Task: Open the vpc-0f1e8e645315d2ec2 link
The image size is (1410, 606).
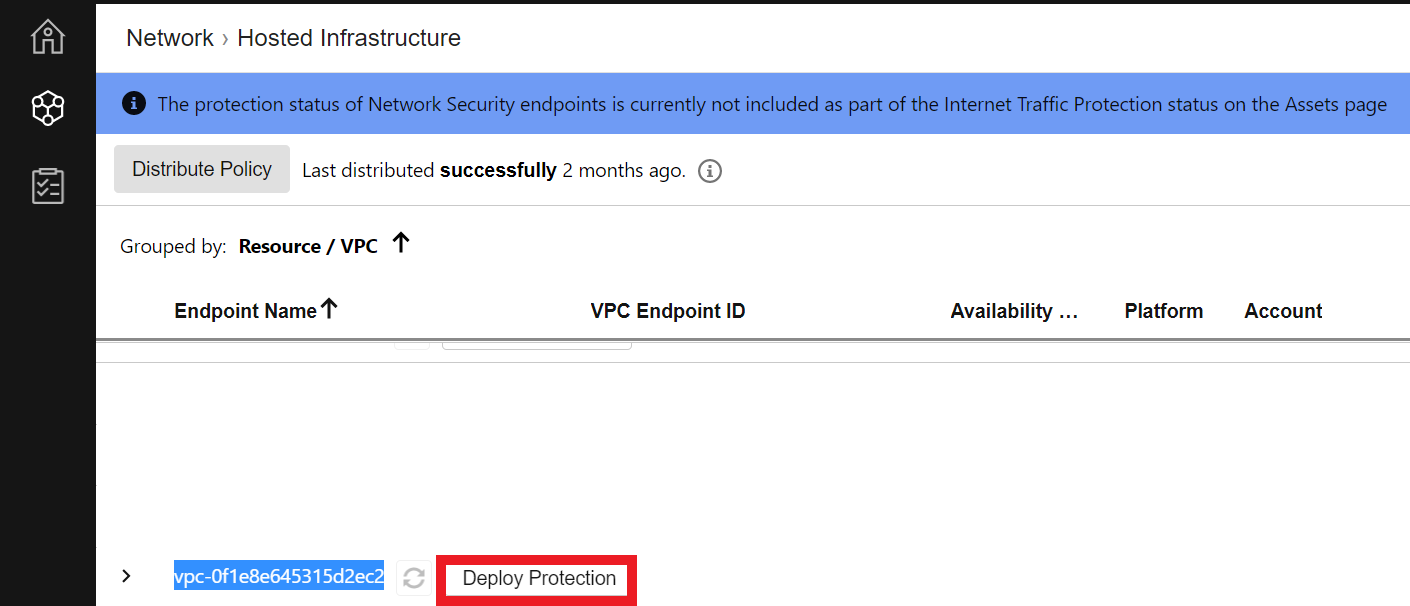Action: (279, 577)
